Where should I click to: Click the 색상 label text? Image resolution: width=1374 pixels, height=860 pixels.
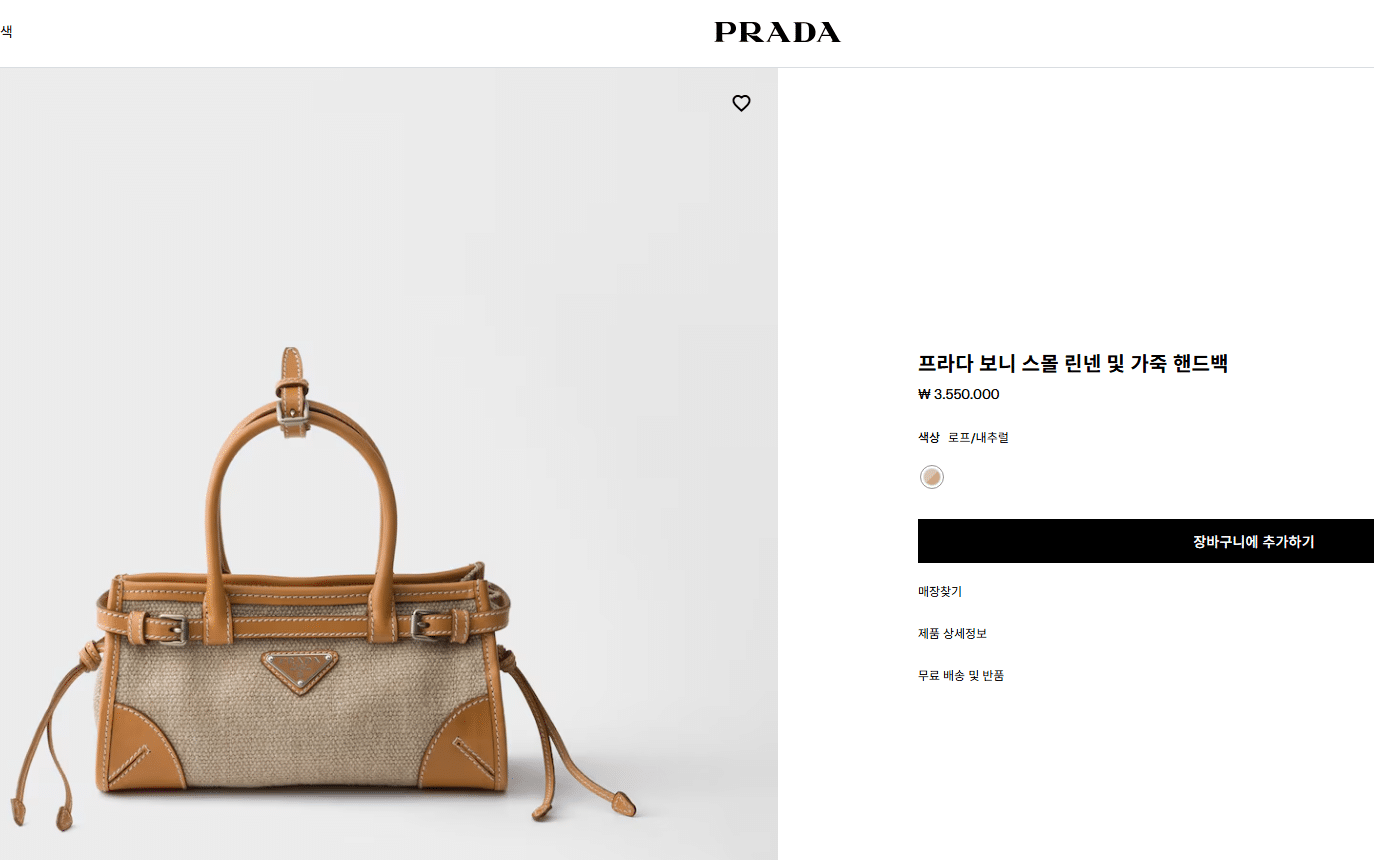point(929,437)
